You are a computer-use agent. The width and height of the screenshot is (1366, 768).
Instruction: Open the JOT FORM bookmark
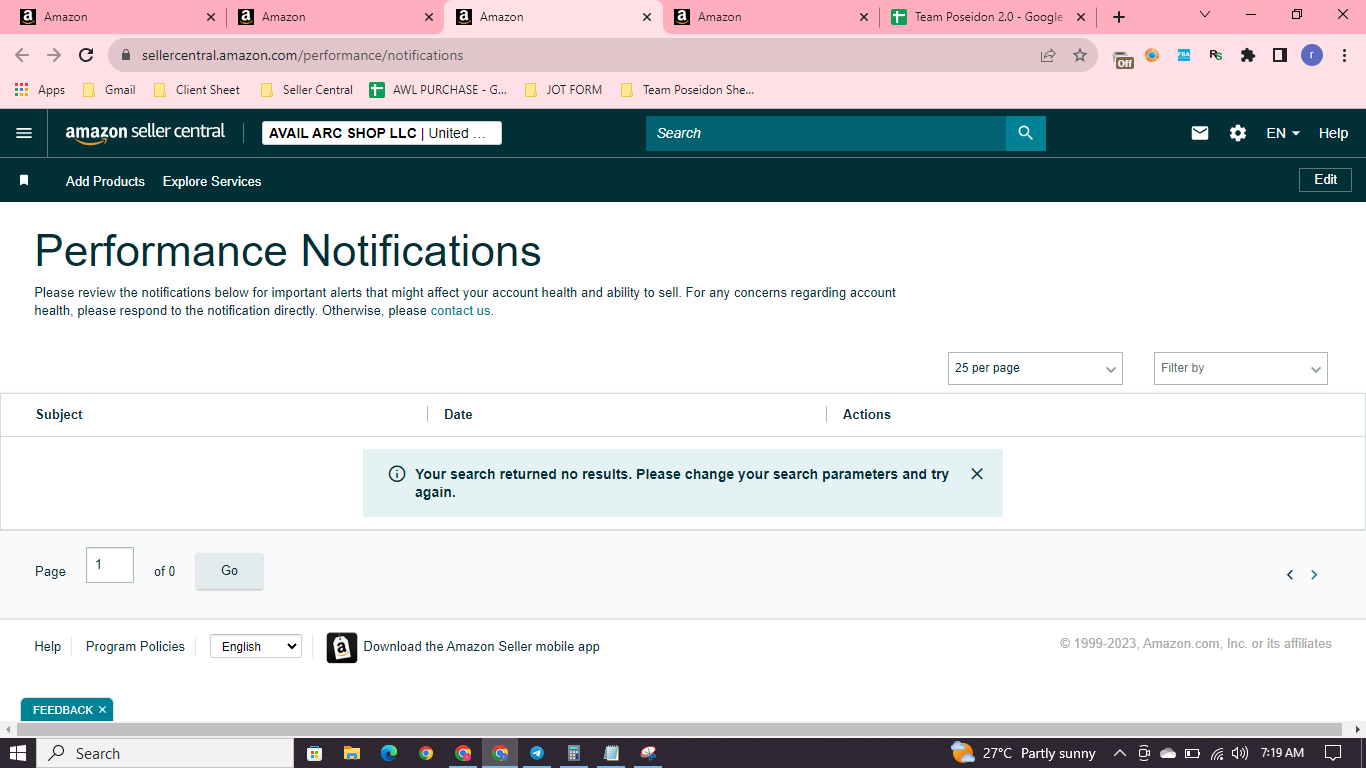coord(563,90)
